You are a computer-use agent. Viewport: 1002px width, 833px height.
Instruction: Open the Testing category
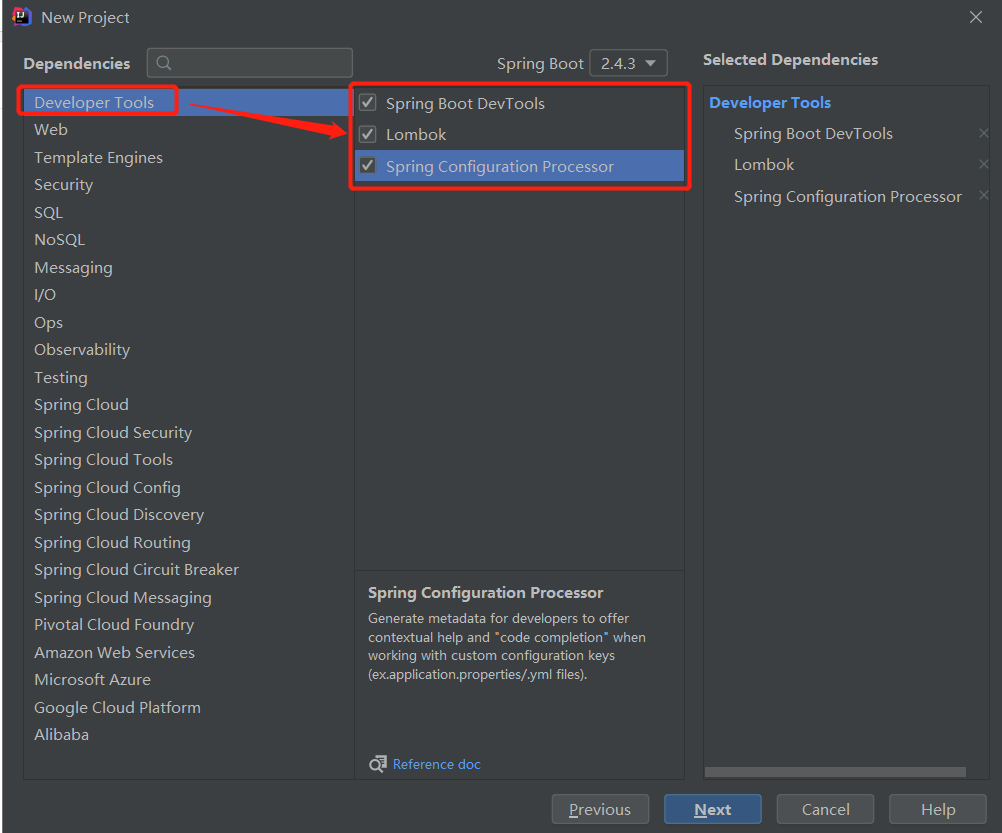[x=60, y=377]
